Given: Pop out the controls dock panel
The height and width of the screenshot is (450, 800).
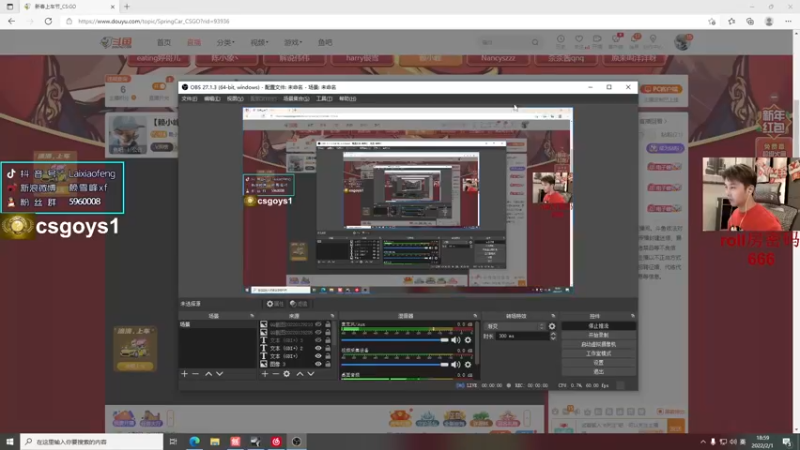Looking at the screenshot, I should pos(633,316).
